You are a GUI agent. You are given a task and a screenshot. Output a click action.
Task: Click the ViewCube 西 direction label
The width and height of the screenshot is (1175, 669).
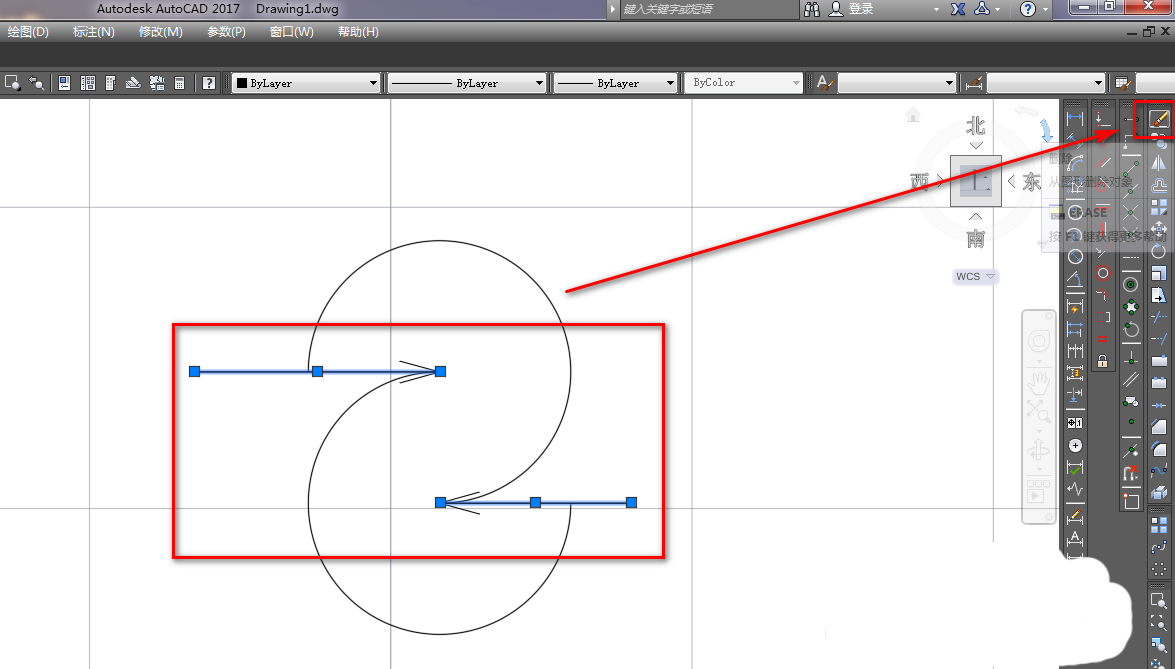click(919, 181)
